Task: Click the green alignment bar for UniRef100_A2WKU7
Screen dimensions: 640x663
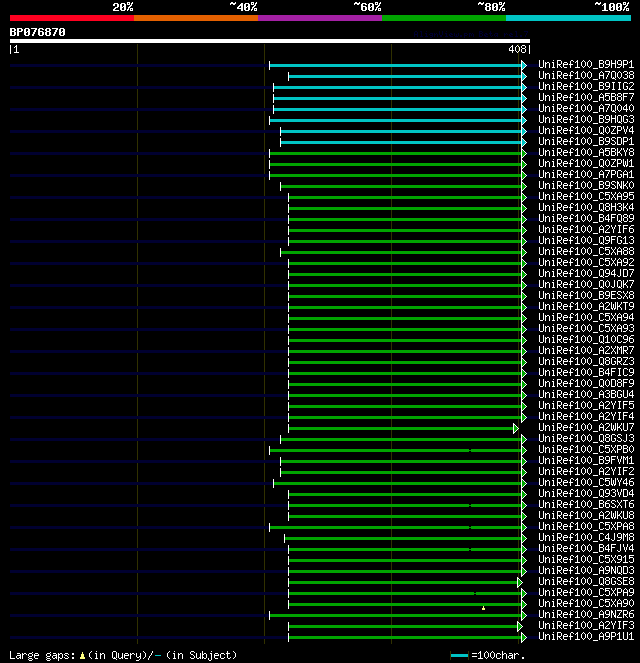Action: 401,428
